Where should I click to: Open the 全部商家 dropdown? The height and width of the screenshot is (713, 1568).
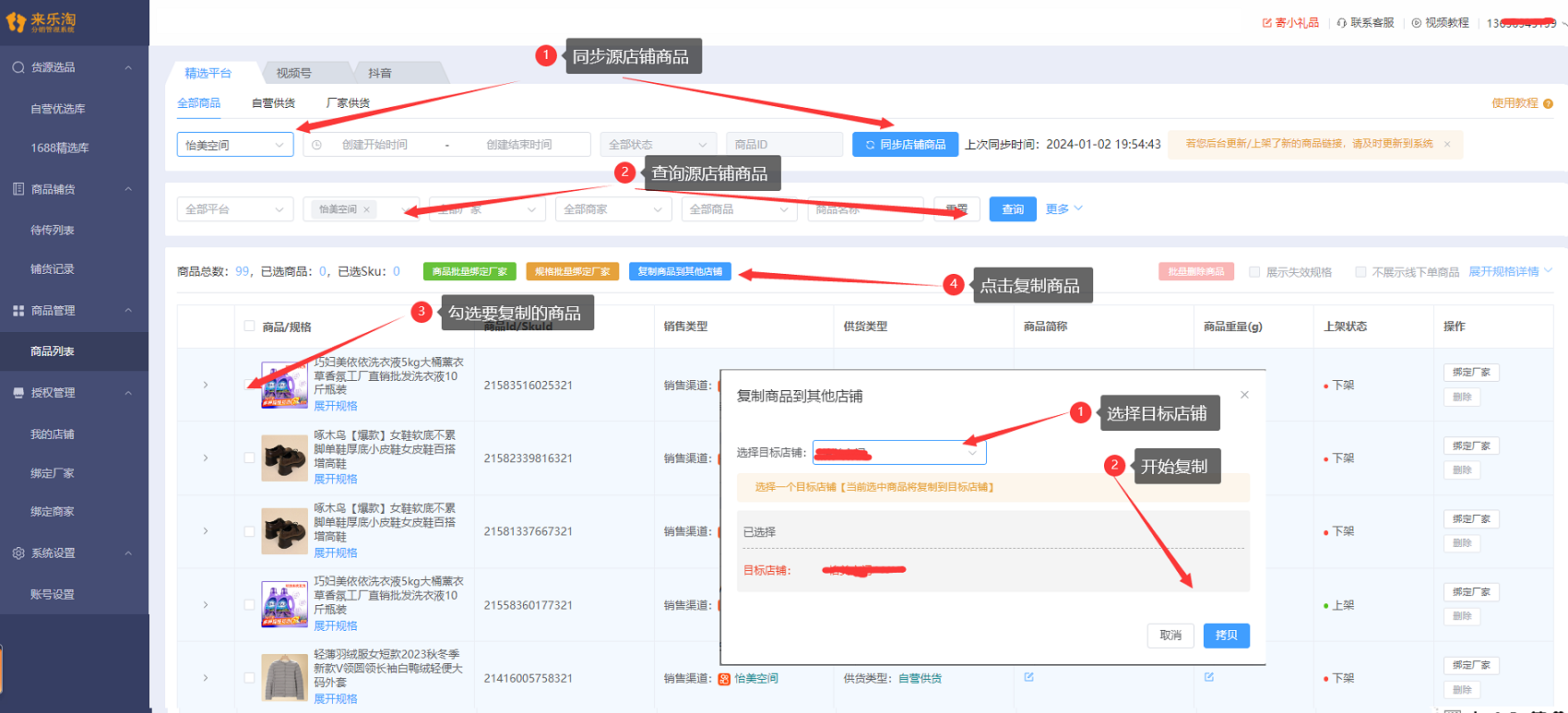(613, 209)
